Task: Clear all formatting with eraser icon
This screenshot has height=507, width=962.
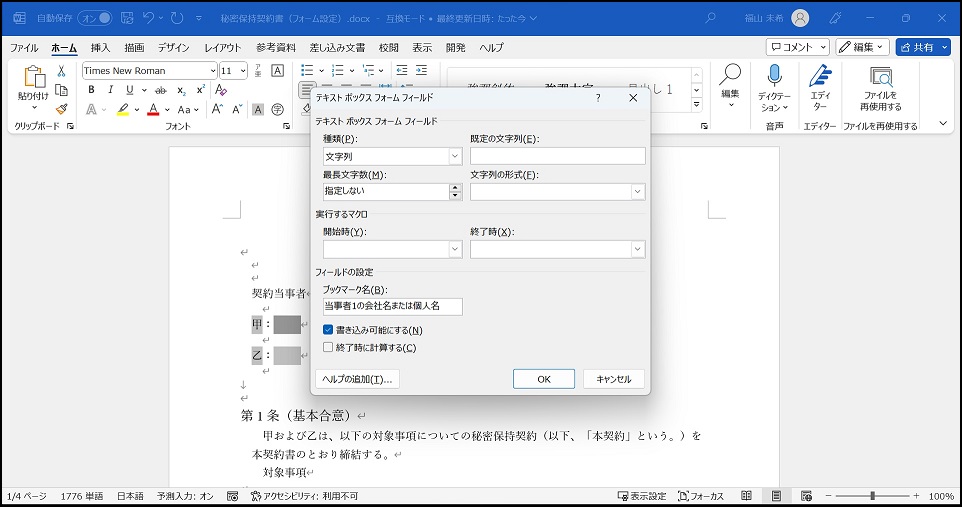Action: pos(221,90)
